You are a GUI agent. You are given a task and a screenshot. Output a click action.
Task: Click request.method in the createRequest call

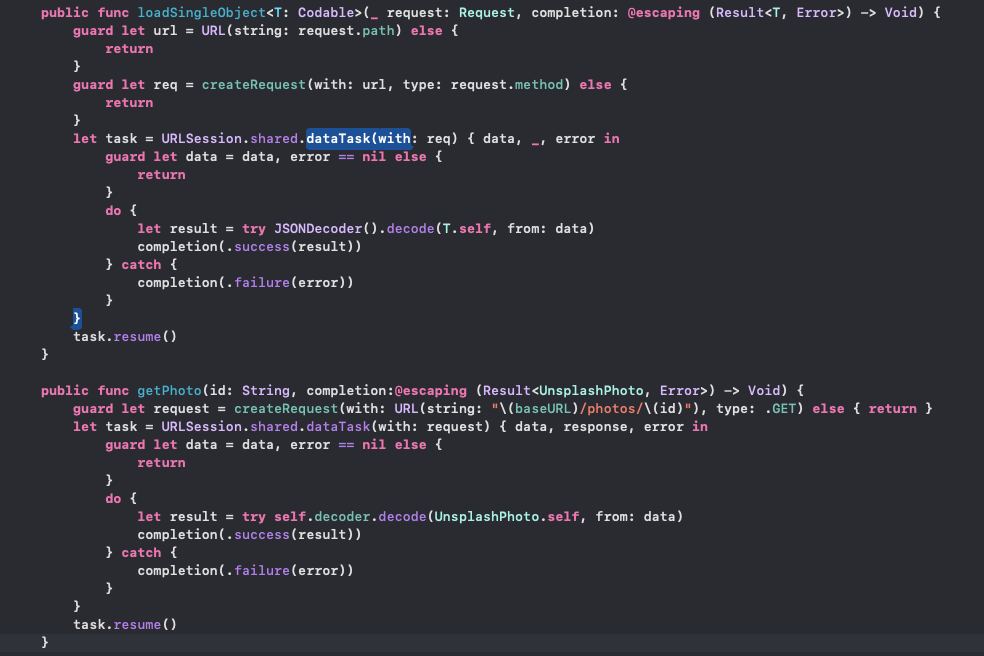507,85
